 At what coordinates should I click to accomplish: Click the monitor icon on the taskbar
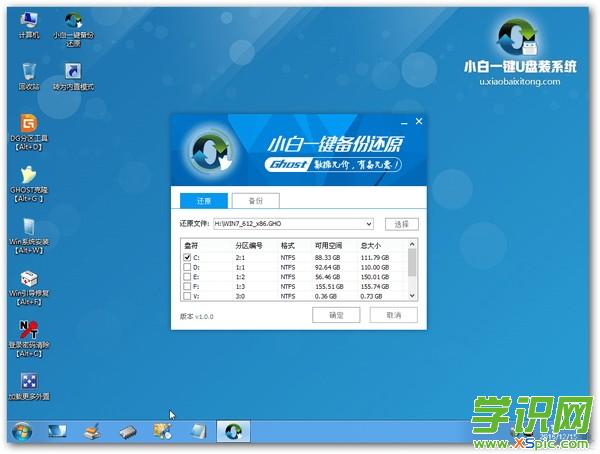pos(57,432)
